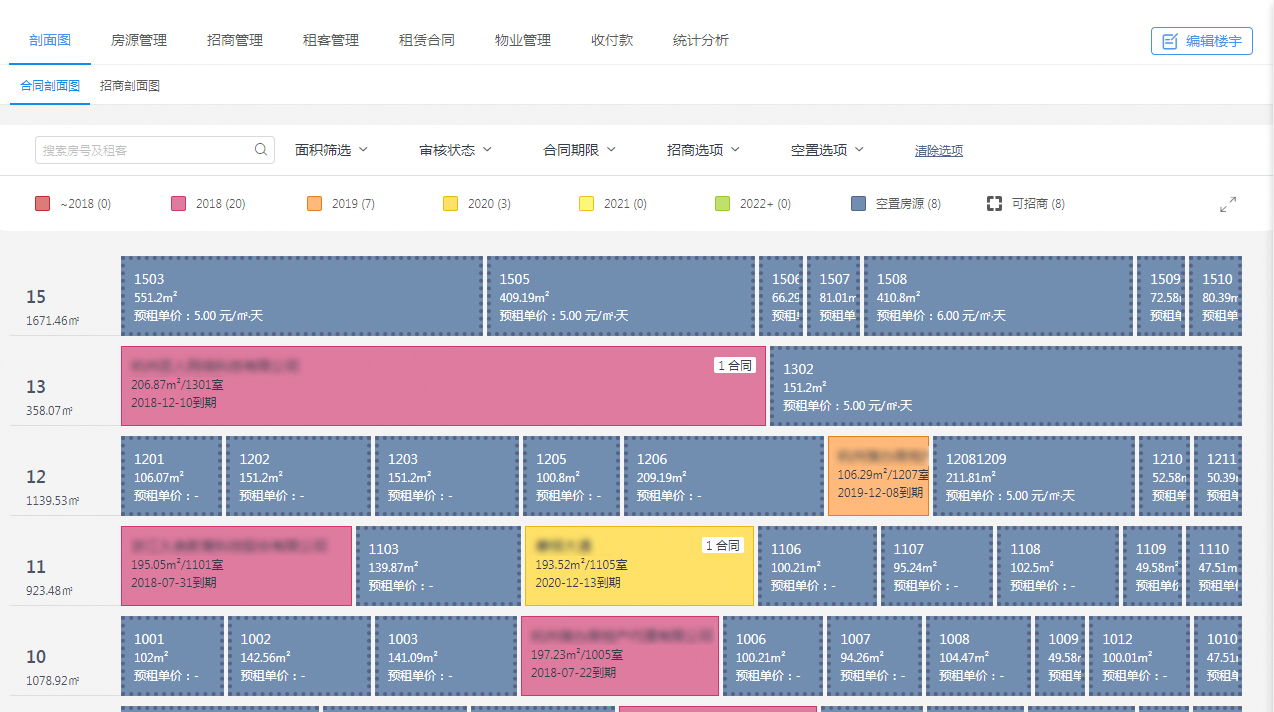Click the search magnifier icon
This screenshot has height=712, width=1274.
[x=261, y=150]
